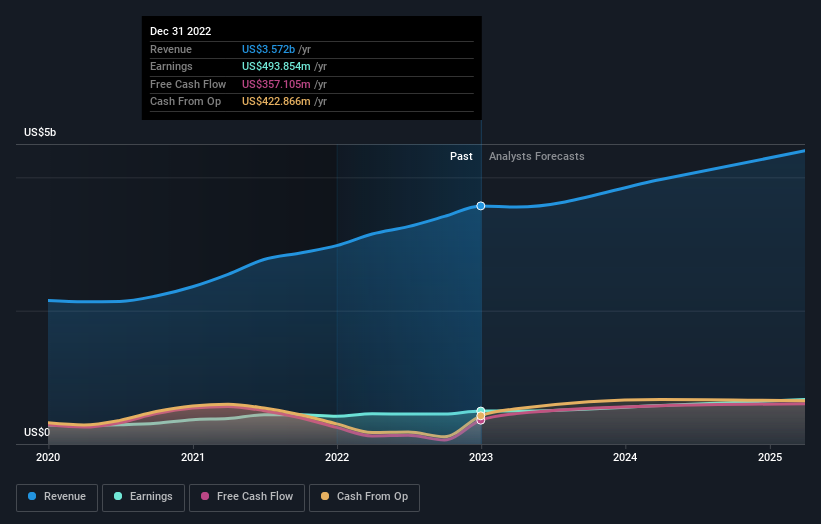
Task: Select the Earnings data point at 2023
Action: 481,411
